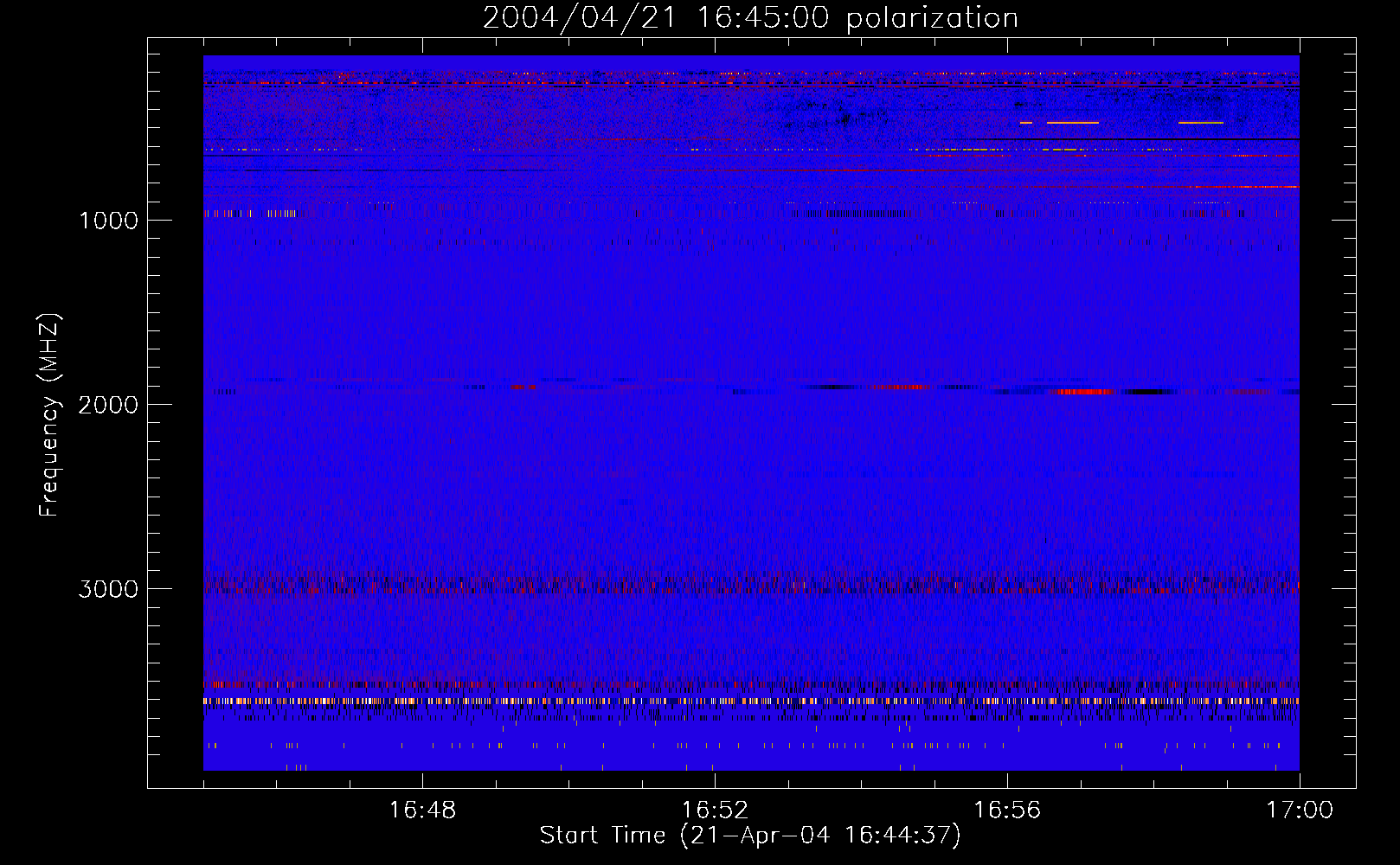Click the plot title '2004/04/21 16:45:00 polarization'
The image size is (1400, 865).
(750, 18)
